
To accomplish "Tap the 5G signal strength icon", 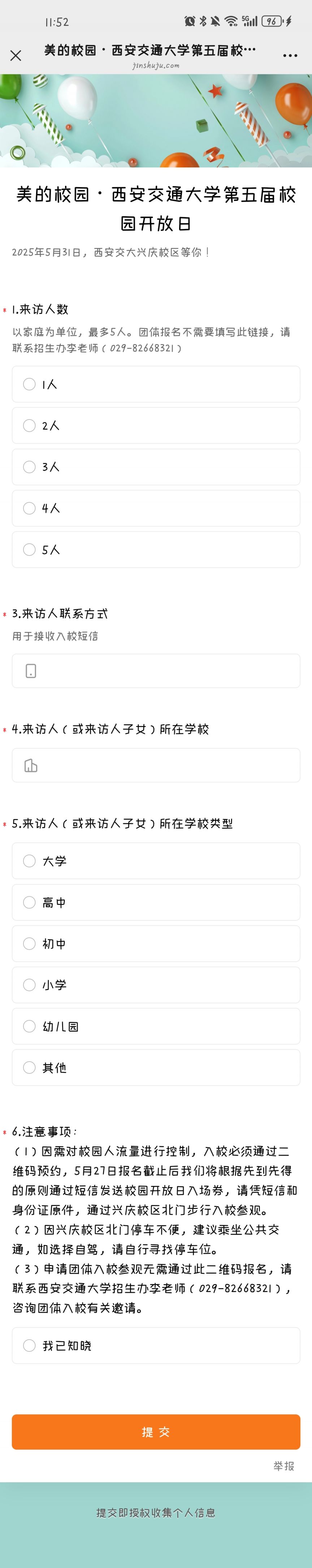I will pos(250,21).
